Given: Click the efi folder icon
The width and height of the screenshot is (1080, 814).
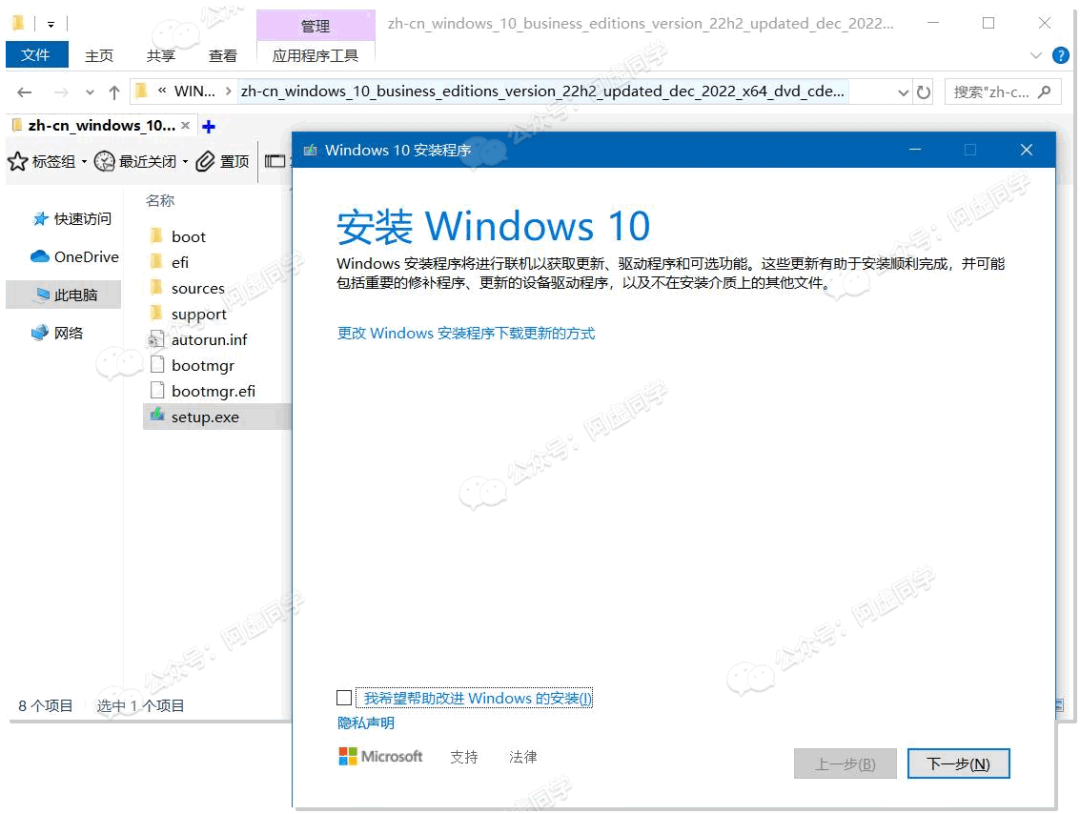Looking at the screenshot, I should click(x=156, y=262).
